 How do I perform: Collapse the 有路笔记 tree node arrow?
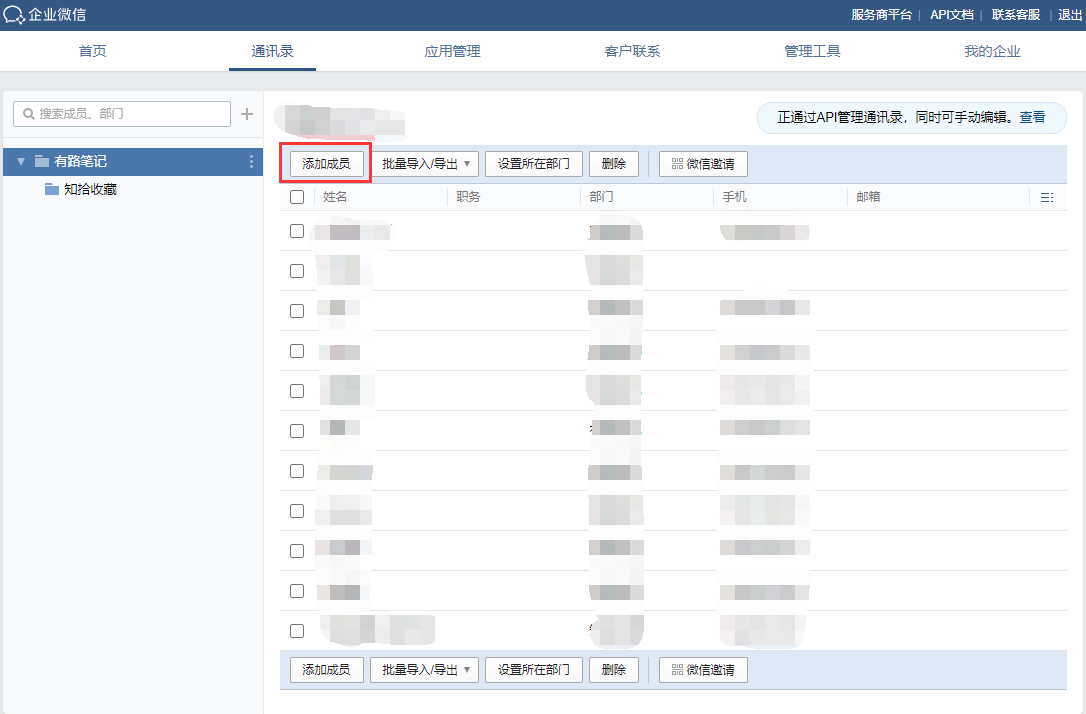pyautogui.click(x=21, y=162)
